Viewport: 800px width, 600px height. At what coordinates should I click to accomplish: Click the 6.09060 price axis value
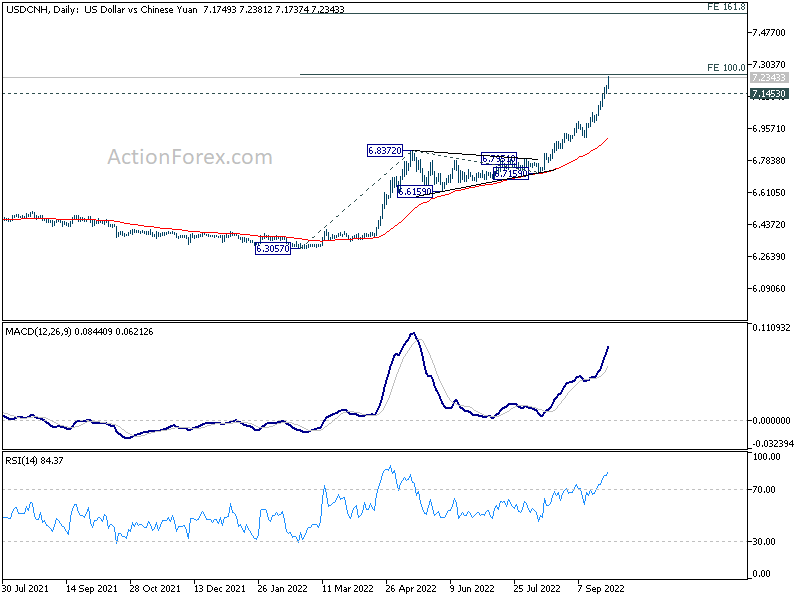point(769,289)
